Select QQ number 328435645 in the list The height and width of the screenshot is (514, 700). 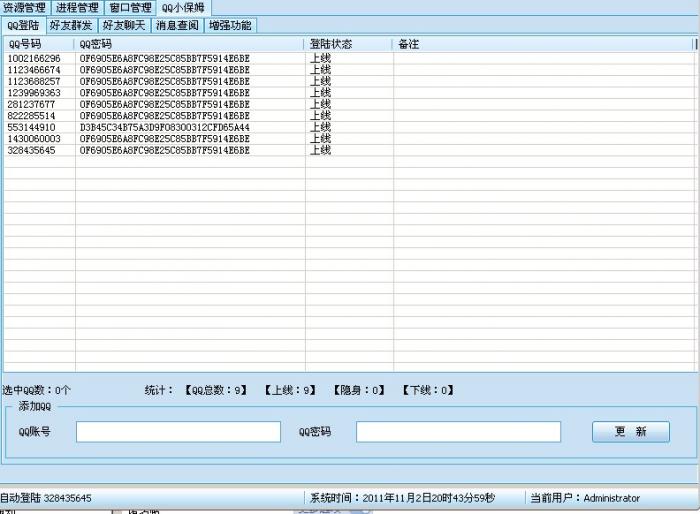31,150
